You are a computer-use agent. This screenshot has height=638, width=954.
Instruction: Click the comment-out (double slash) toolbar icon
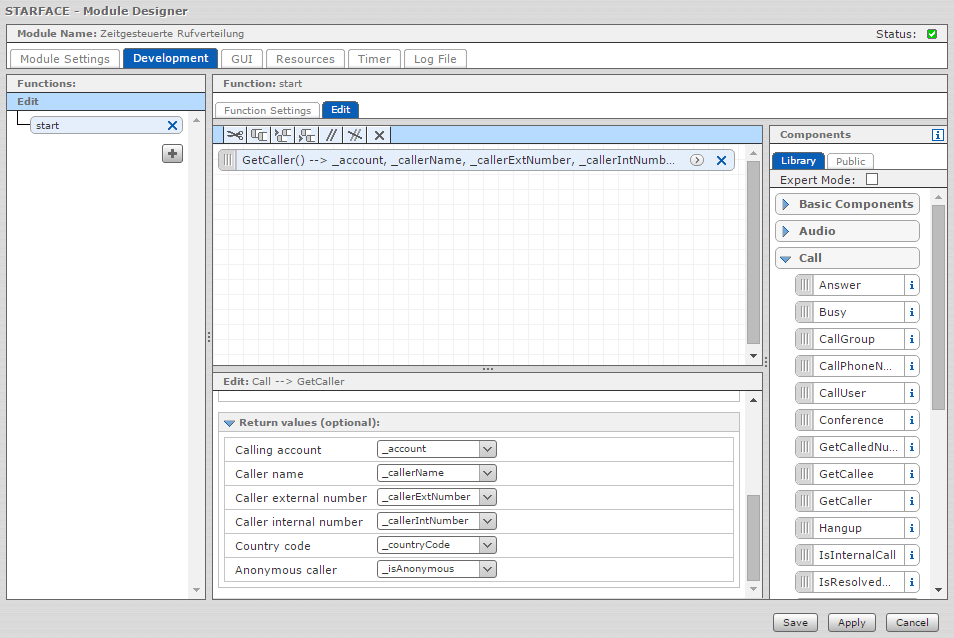tap(331, 135)
